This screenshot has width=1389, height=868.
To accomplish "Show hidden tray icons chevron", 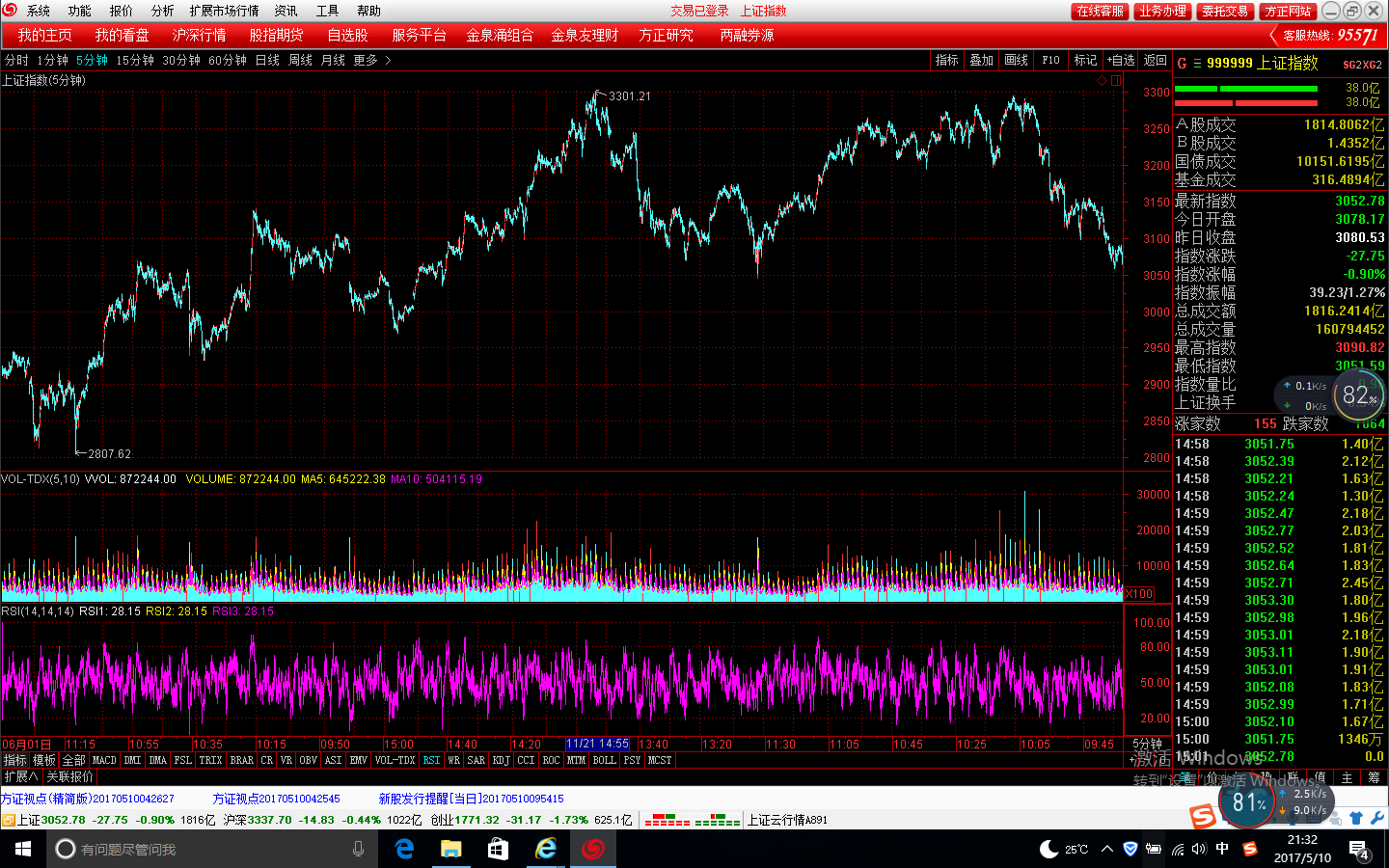I will (1107, 849).
